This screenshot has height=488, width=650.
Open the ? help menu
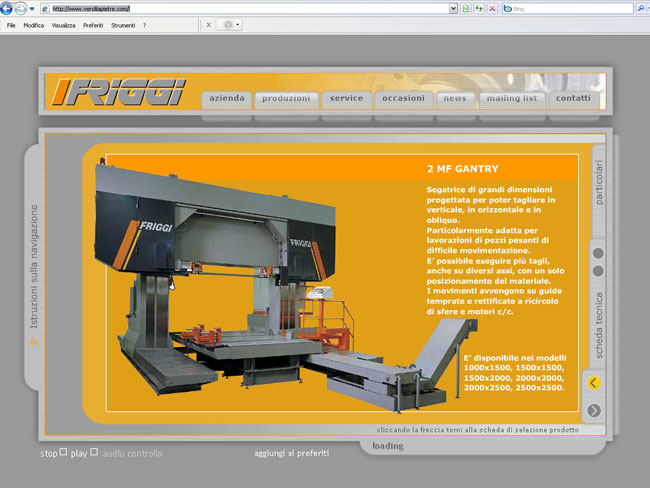pyautogui.click(x=144, y=25)
